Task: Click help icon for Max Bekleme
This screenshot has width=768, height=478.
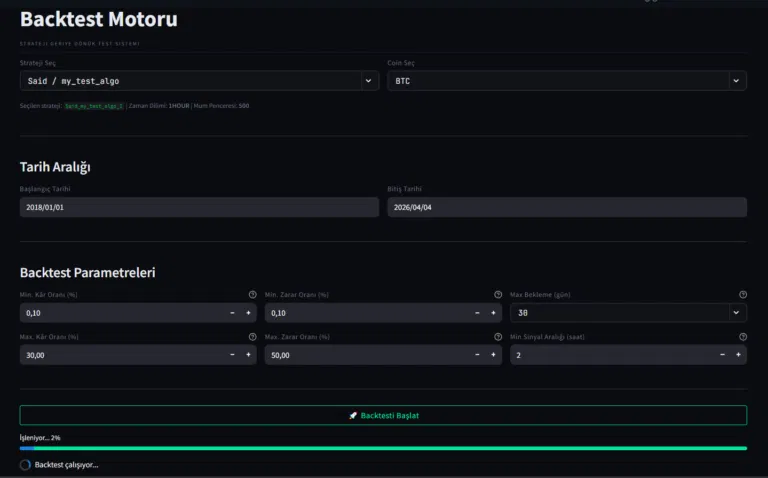Action: pyautogui.click(x=743, y=295)
